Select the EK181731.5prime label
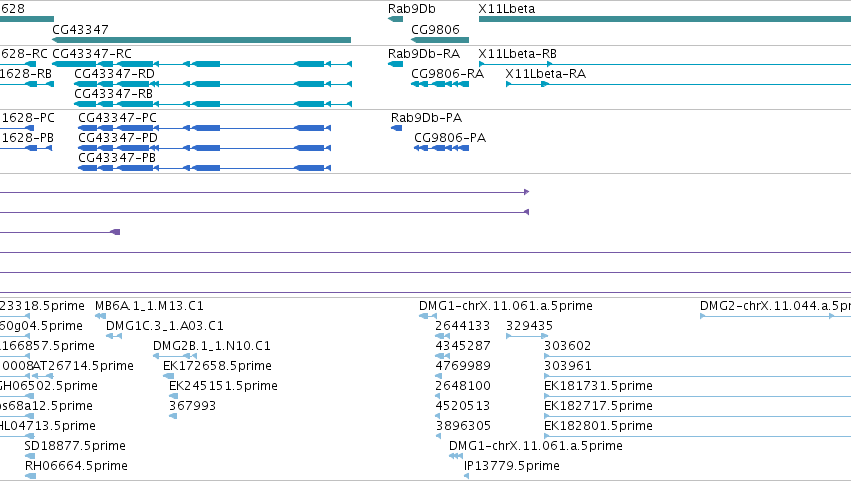 click(598, 386)
